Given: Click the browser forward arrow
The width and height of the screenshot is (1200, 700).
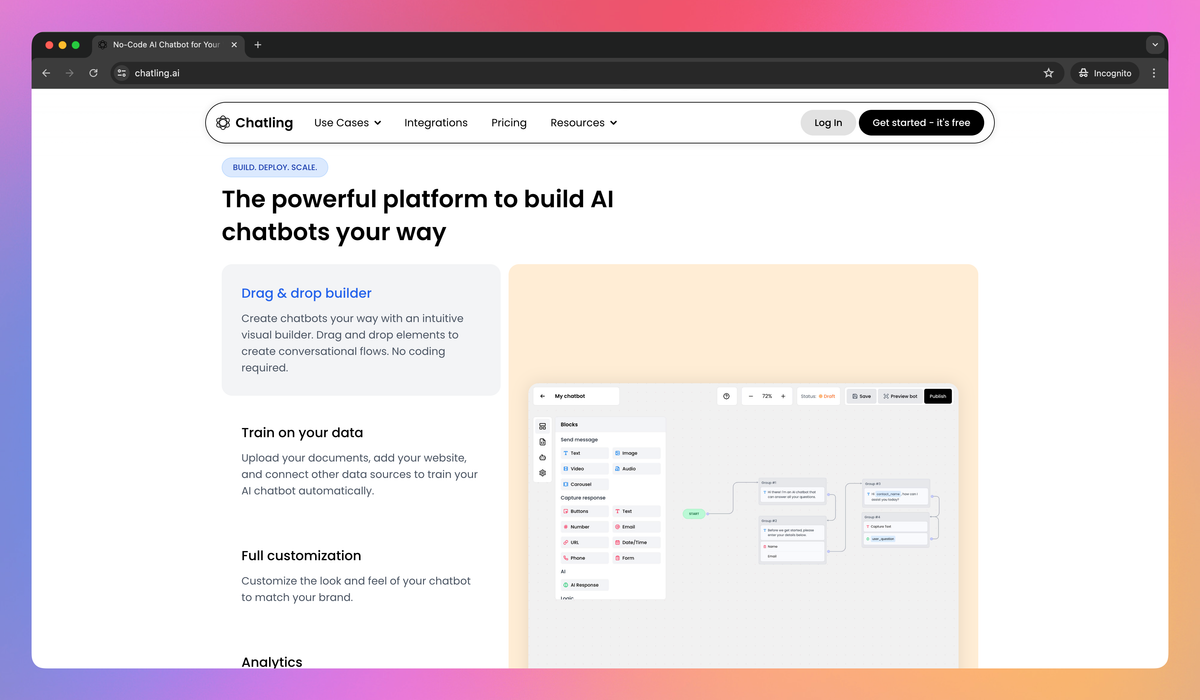Looking at the screenshot, I should coord(70,73).
